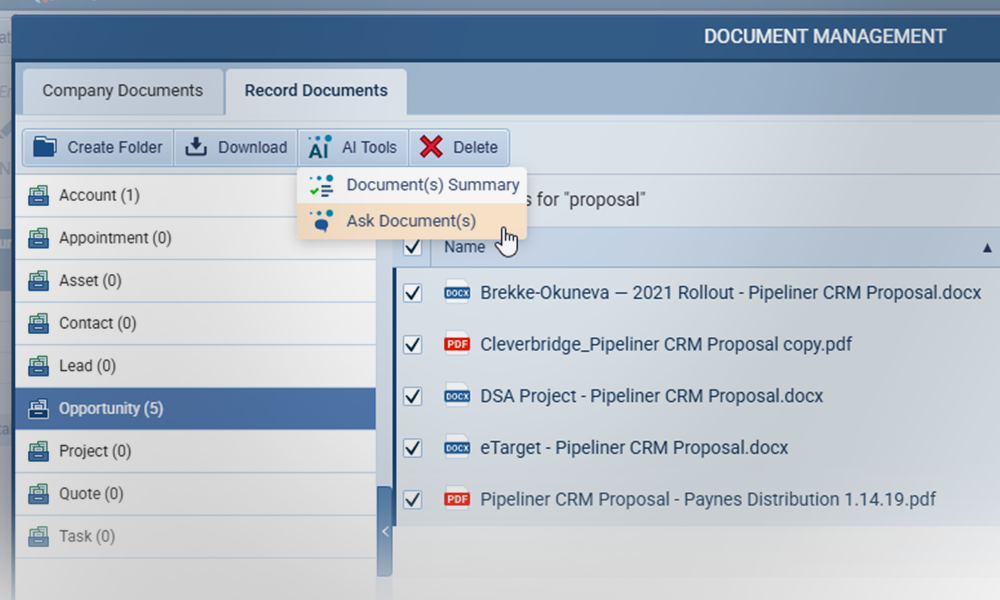Uncheck the Brekke-Okuneva proposal checkbox
This screenshot has width=1000, height=600.
[x=412, y=292]
